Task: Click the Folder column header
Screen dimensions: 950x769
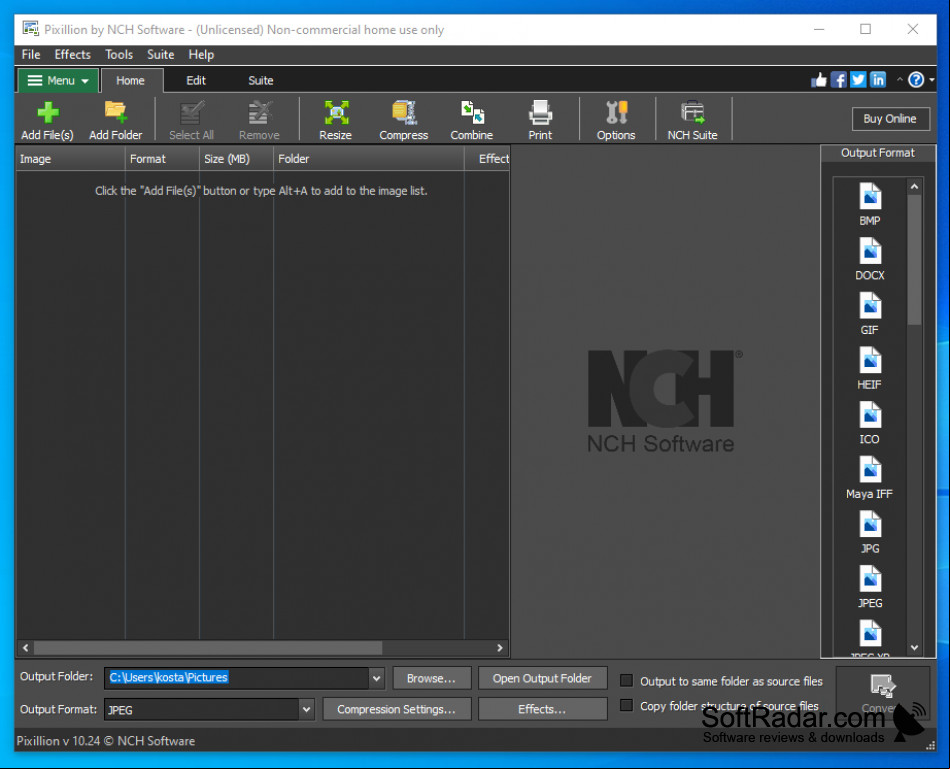Action: 368,159
